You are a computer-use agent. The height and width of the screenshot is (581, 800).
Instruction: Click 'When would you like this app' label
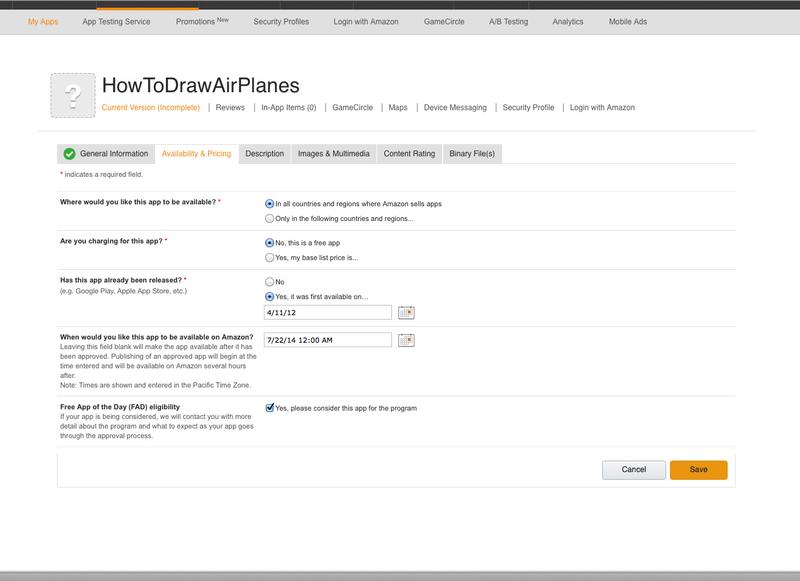(157, 337)
